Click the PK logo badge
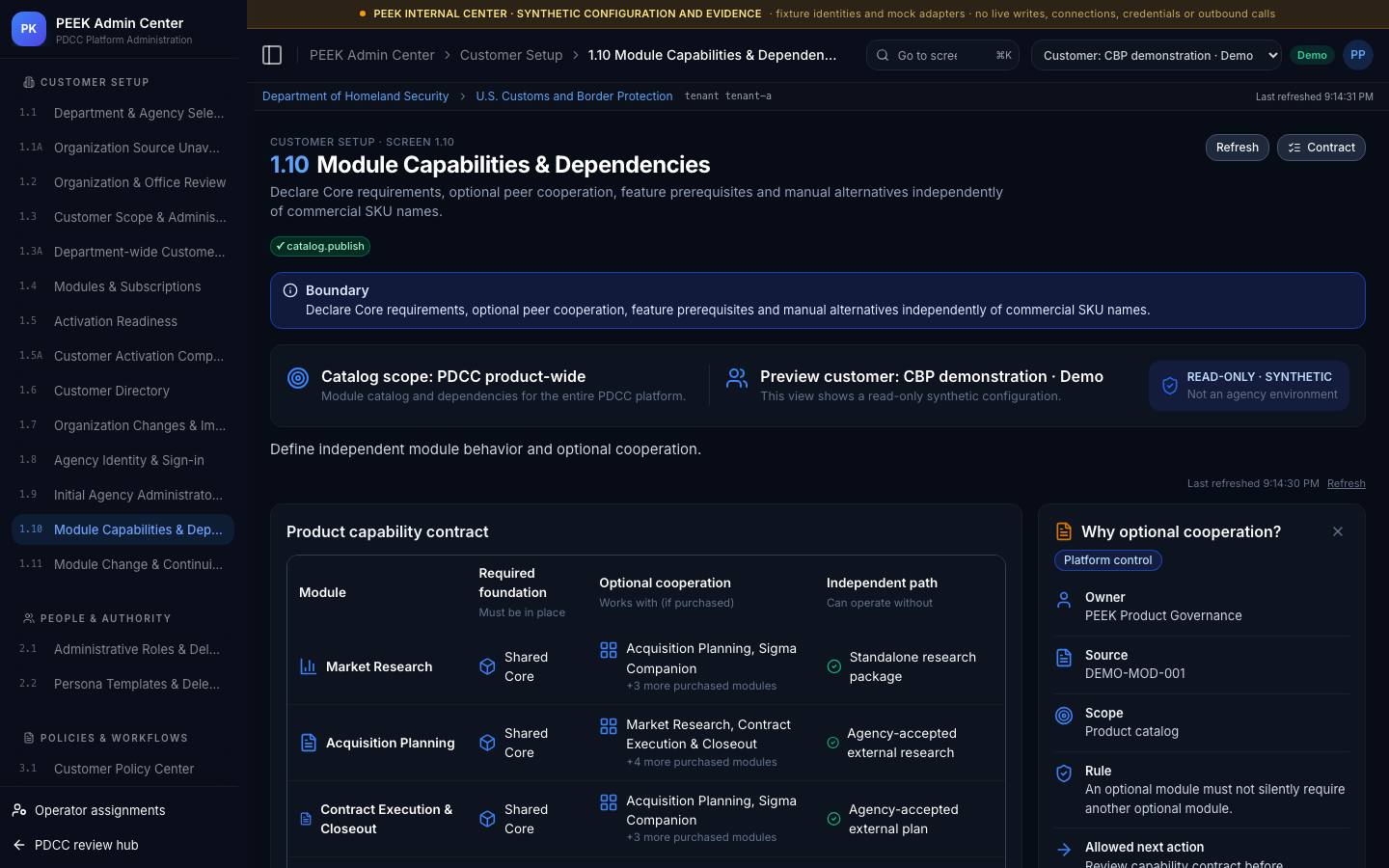The height and width of the screenshot is (868, 1389). (x=29, y=29)
